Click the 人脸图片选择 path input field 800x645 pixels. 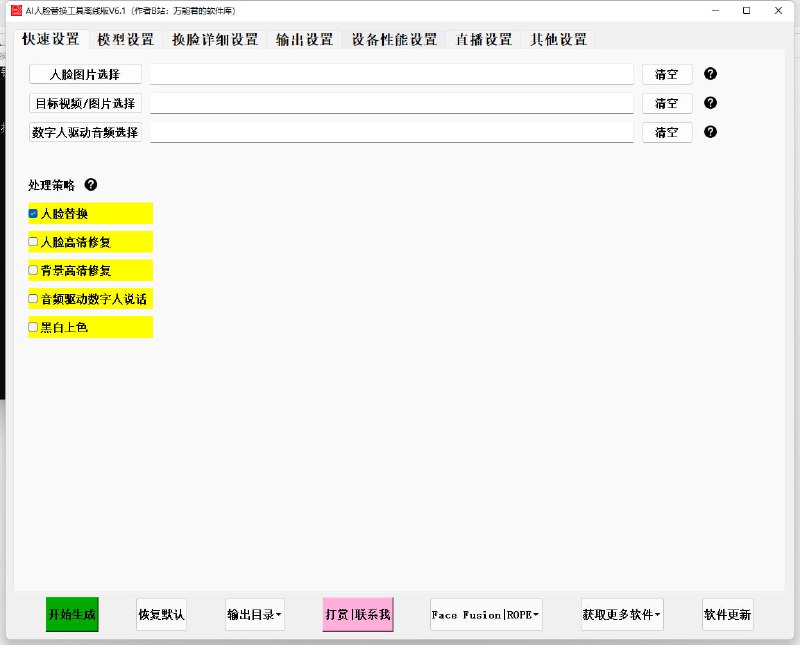391,75
